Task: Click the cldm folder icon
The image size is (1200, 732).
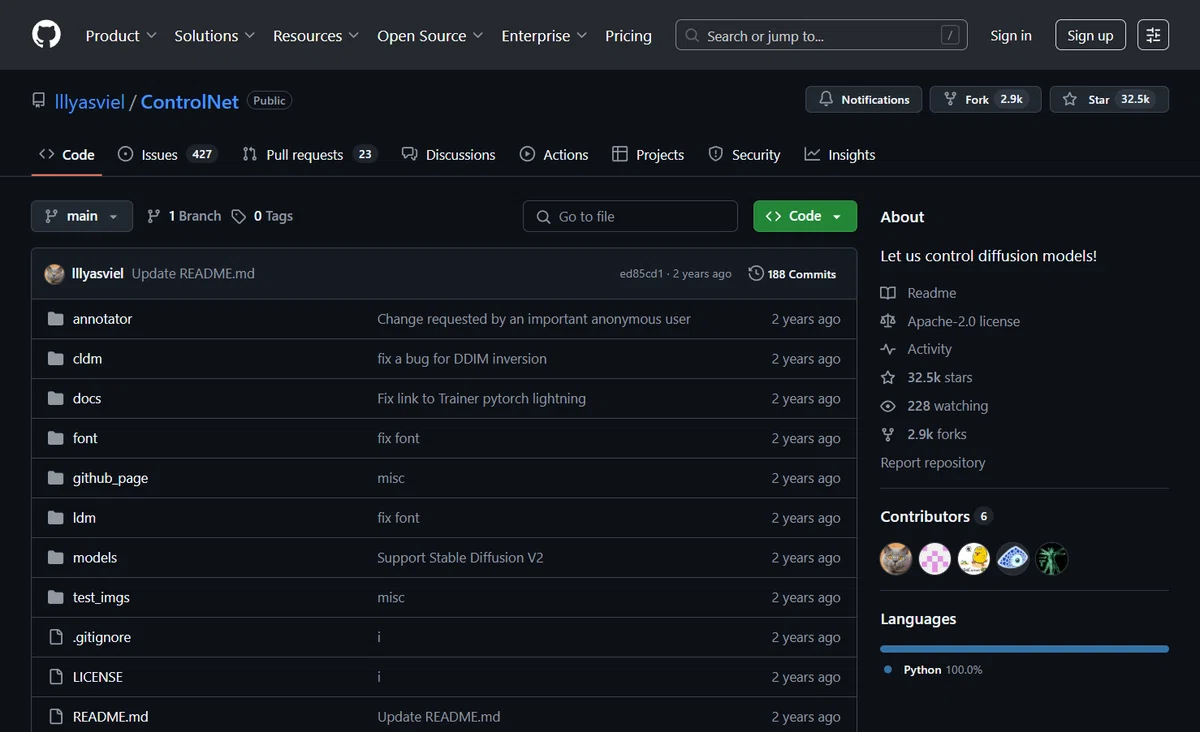Action: pos(55,359)
